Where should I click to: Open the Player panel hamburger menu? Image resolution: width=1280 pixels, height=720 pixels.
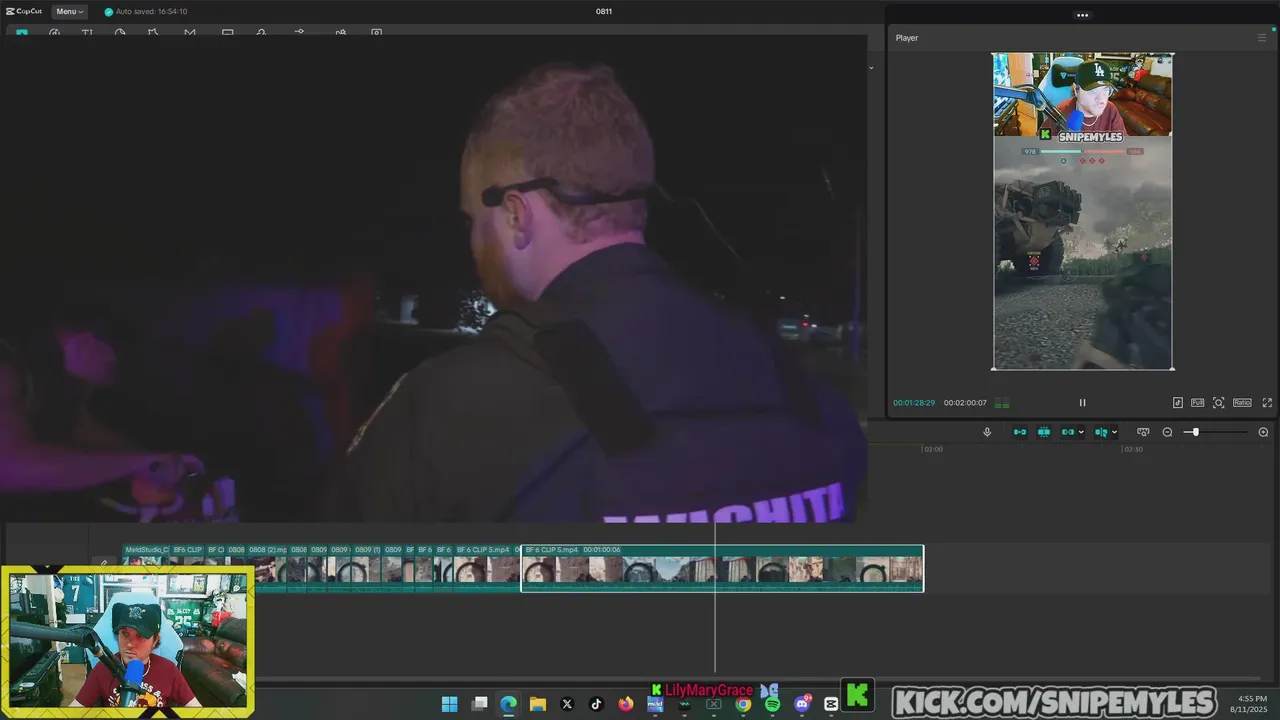[1262, 38]
